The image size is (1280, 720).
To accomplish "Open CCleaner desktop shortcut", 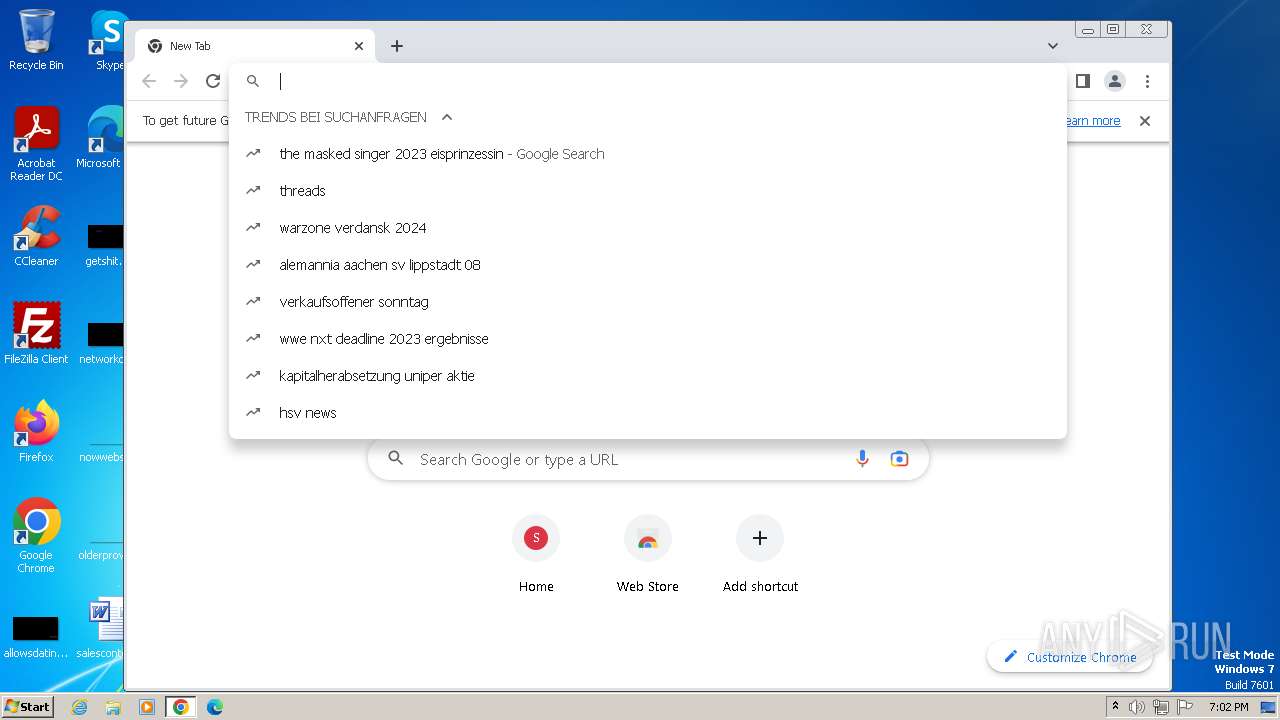I will tap(36, 236).
